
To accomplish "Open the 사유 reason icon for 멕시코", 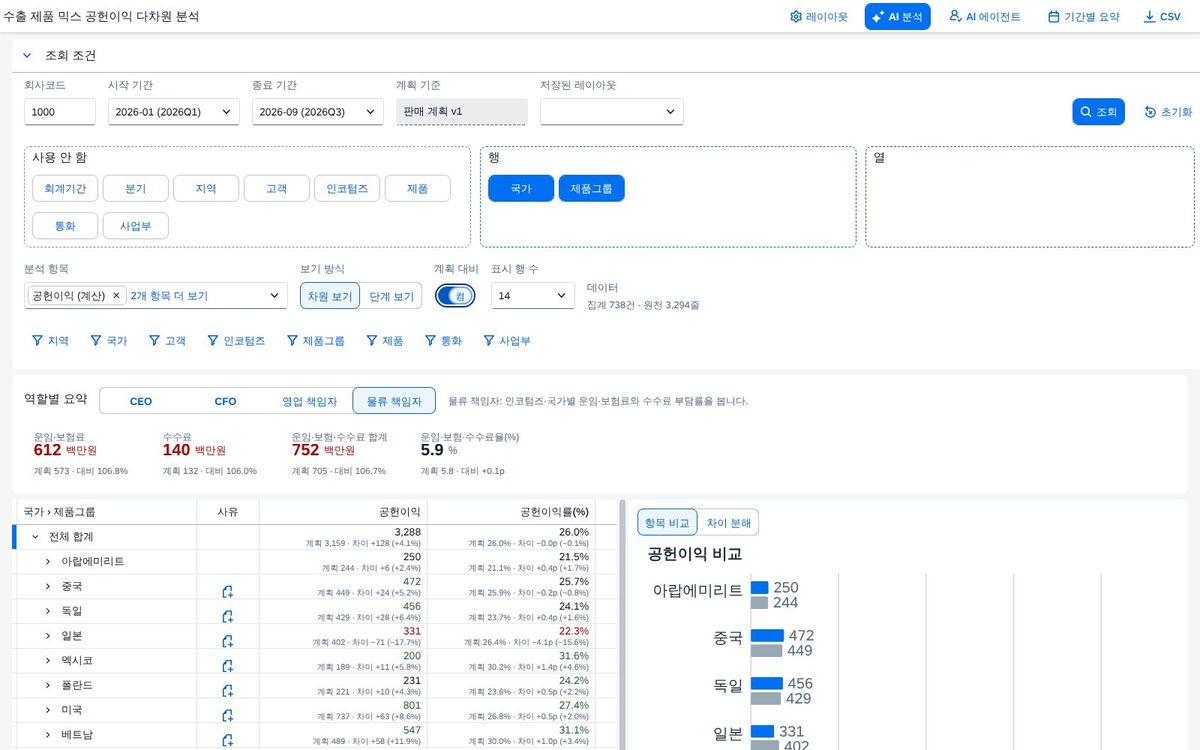I will (x=228, y=666).
